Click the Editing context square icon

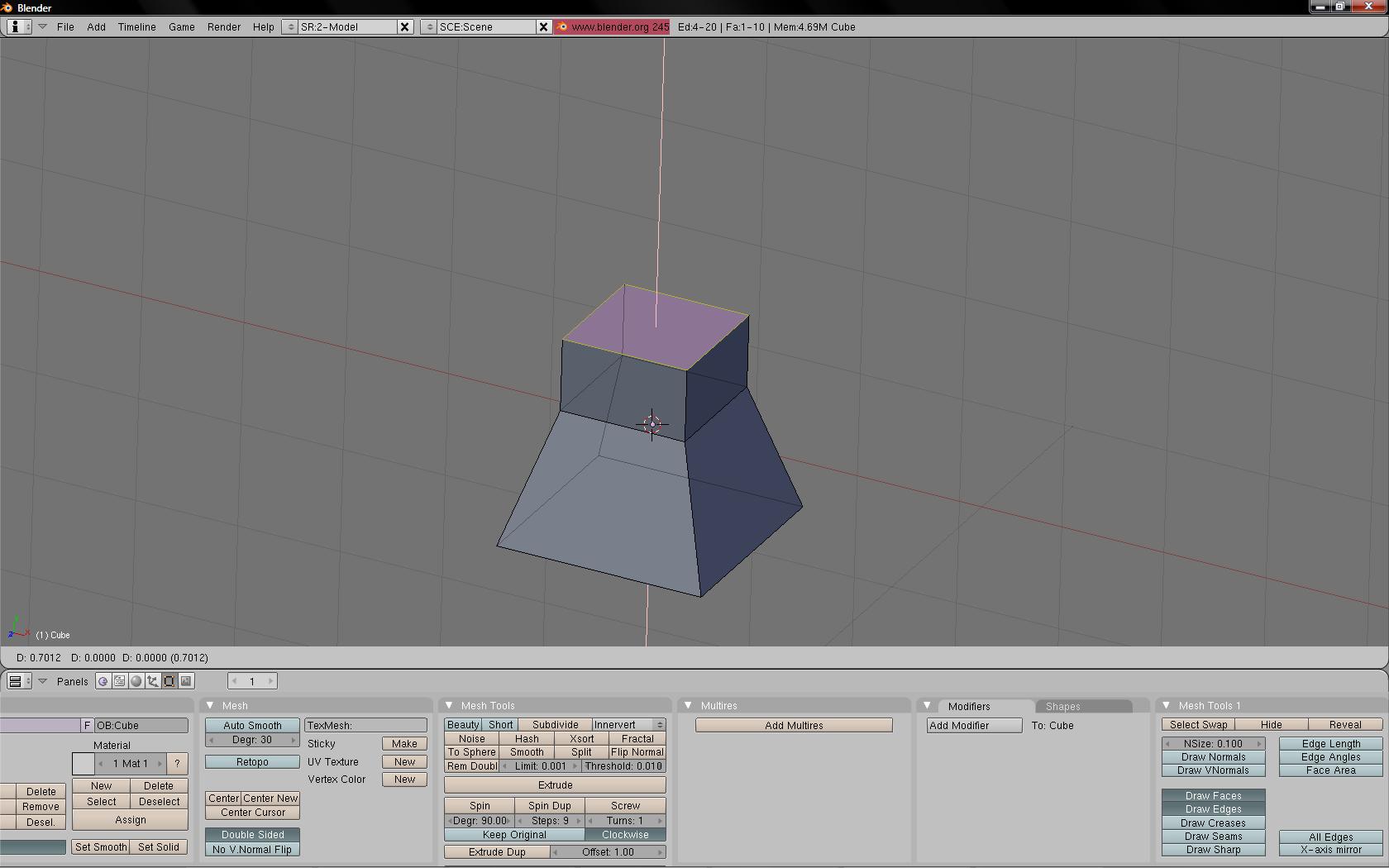[x=169, y=681]
